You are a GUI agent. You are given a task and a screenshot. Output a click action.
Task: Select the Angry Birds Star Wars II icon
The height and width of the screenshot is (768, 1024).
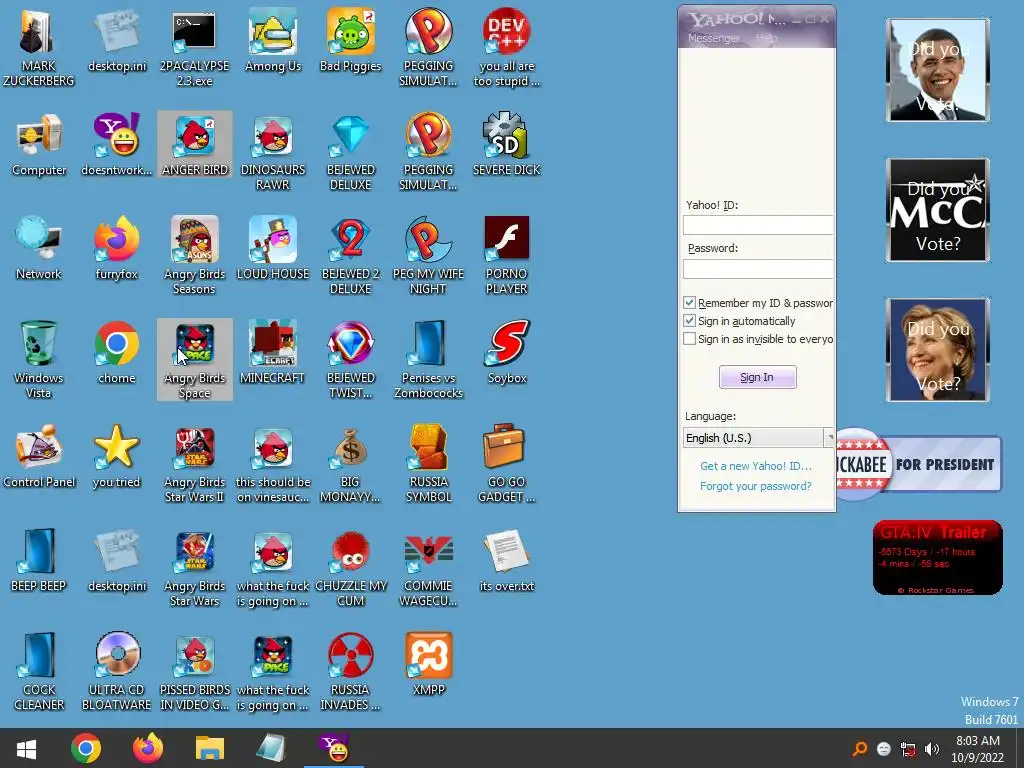[195, 465]
